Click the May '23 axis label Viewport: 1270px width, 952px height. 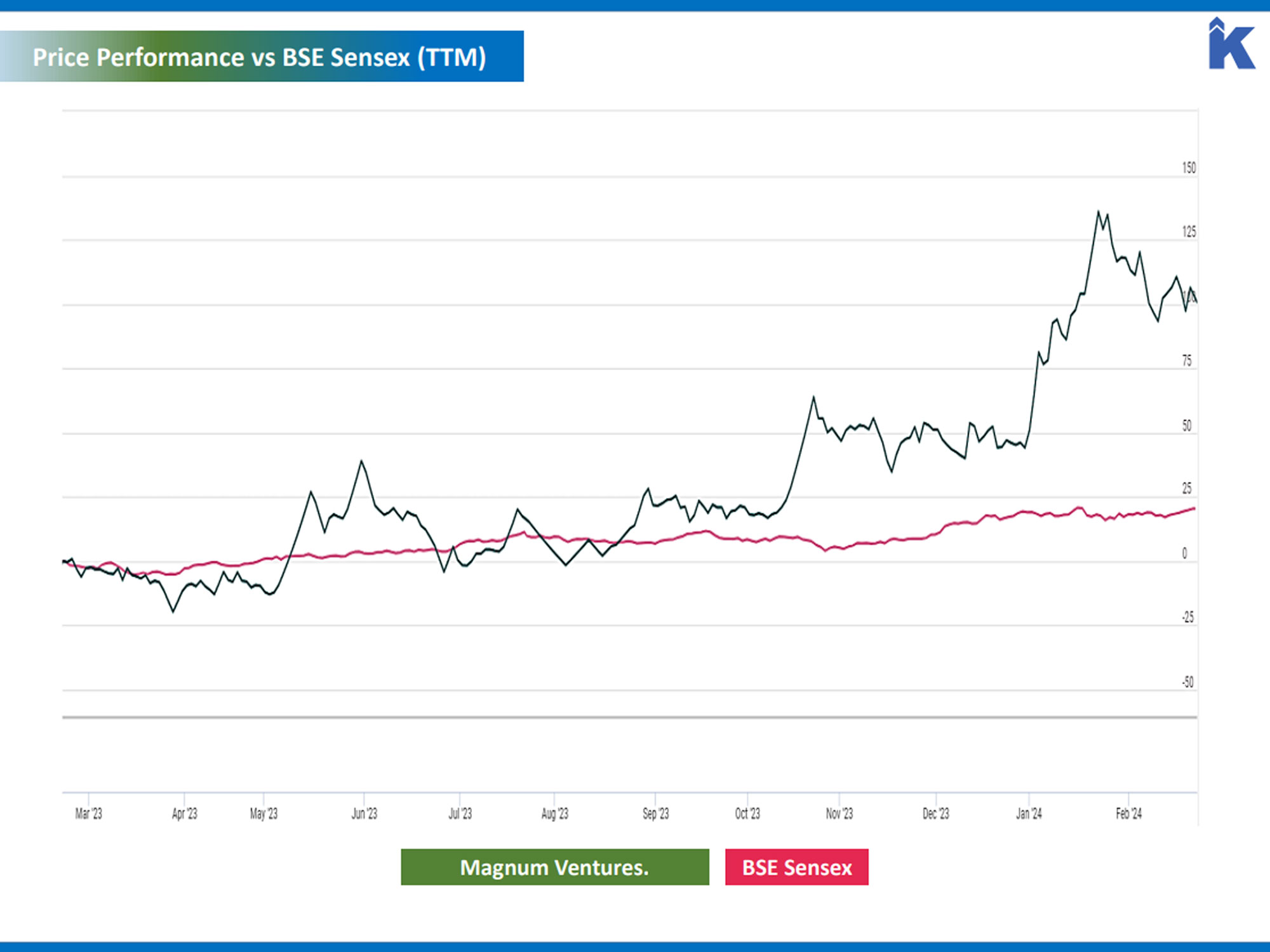pyautogui.click(x=264, y=814)
